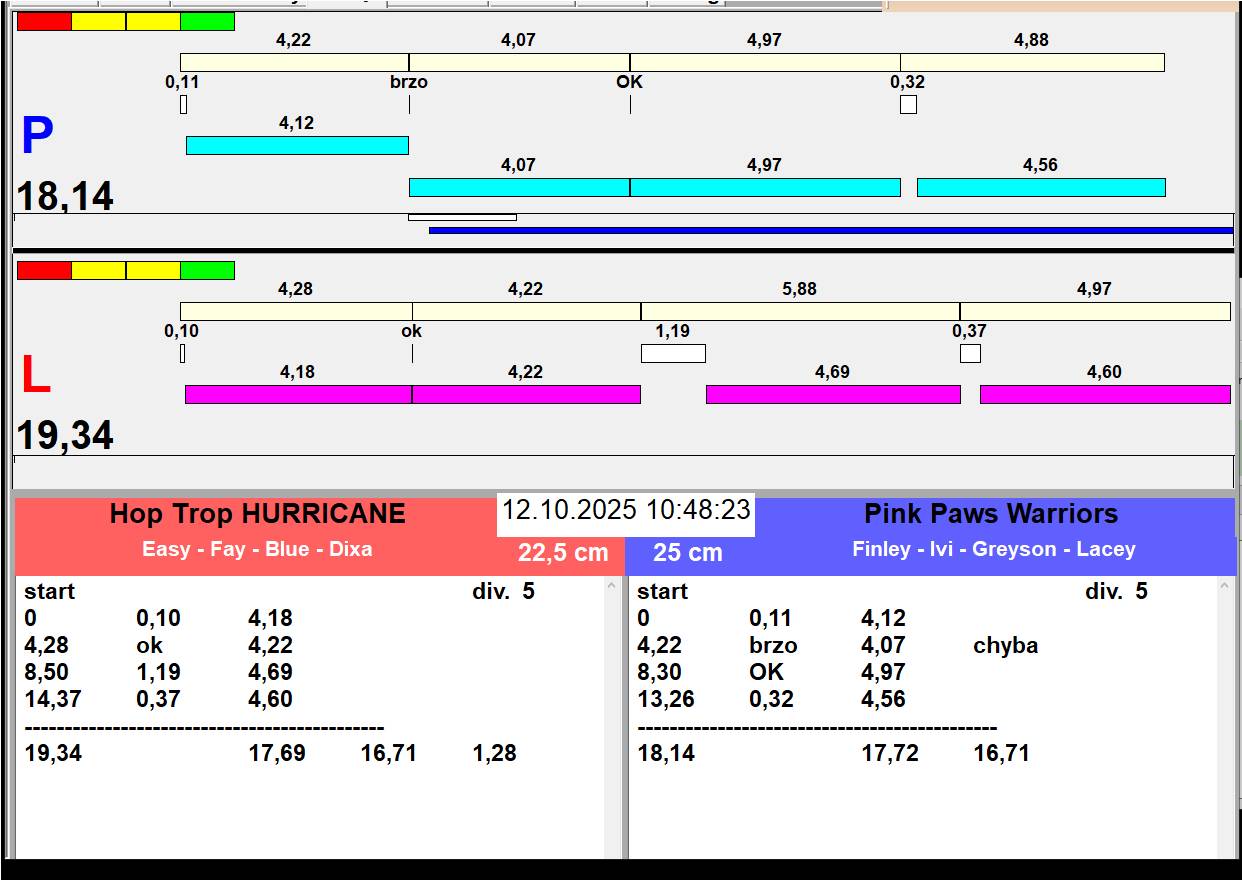The width and height of the screenshot is (1242, 880).
Task: Select the magenta 4,69 run bar
Action: [833, 395]
